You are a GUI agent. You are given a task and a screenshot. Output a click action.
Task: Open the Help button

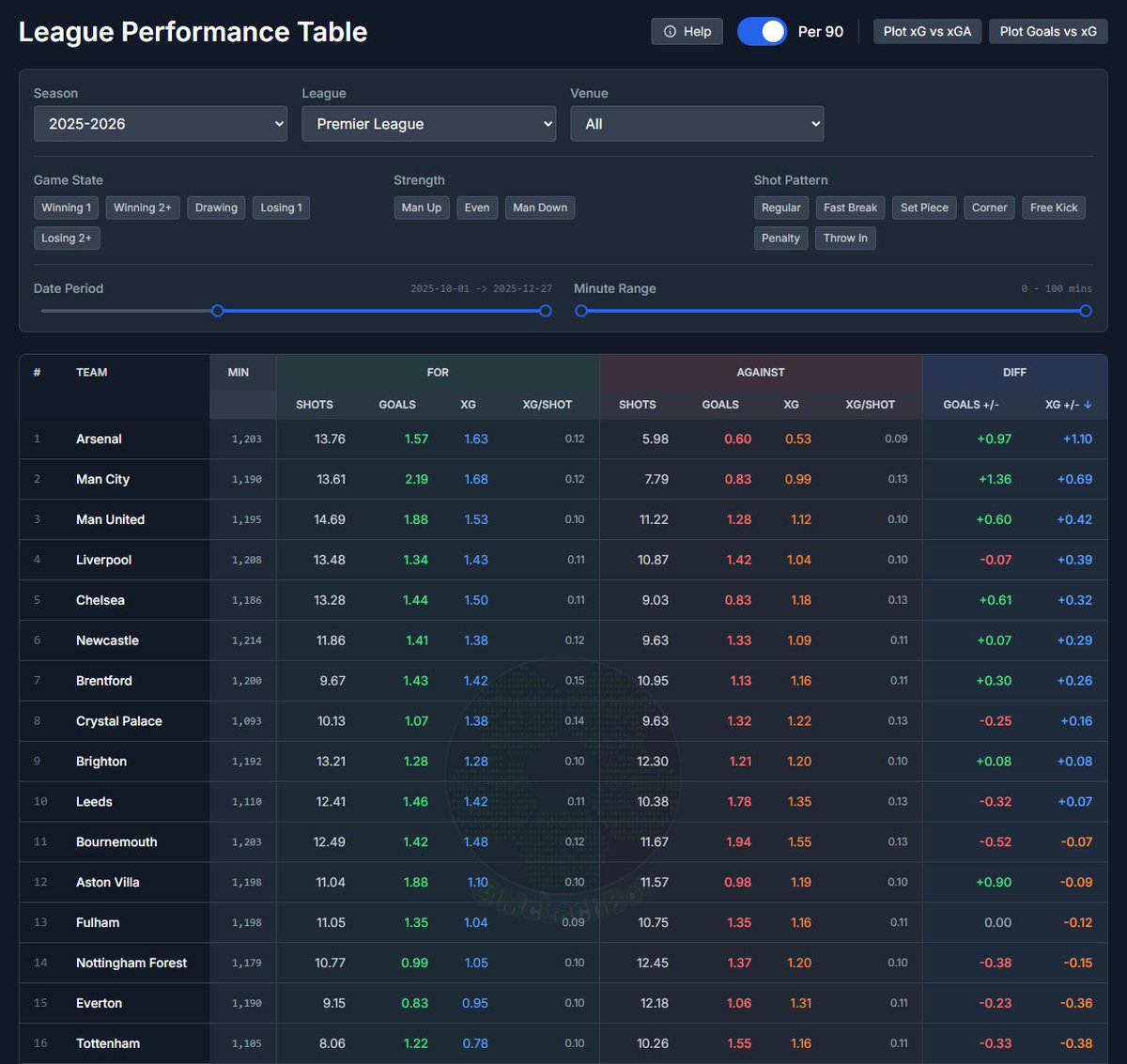(x=687, y=31)
